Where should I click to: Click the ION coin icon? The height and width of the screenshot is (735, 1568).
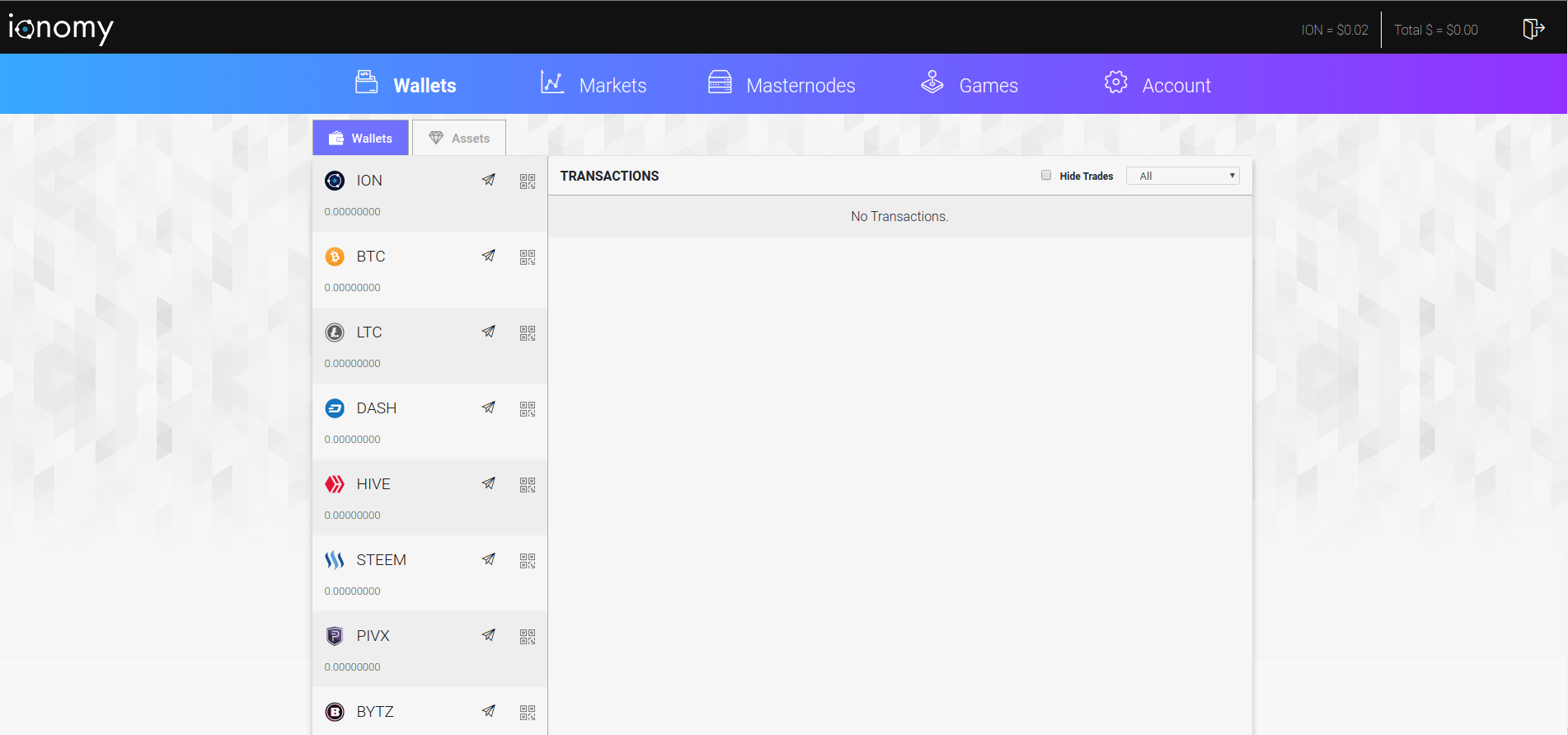click(x=335, y=181)
